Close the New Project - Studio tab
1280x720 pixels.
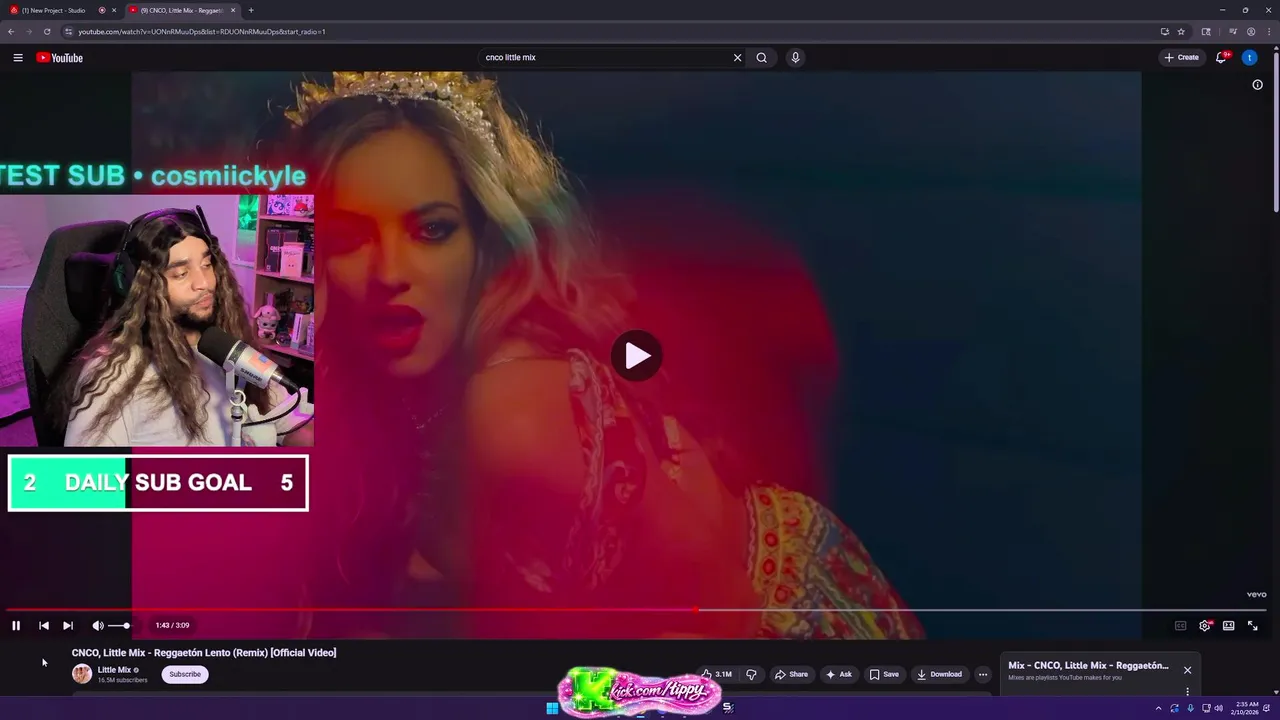click(114, 10)
